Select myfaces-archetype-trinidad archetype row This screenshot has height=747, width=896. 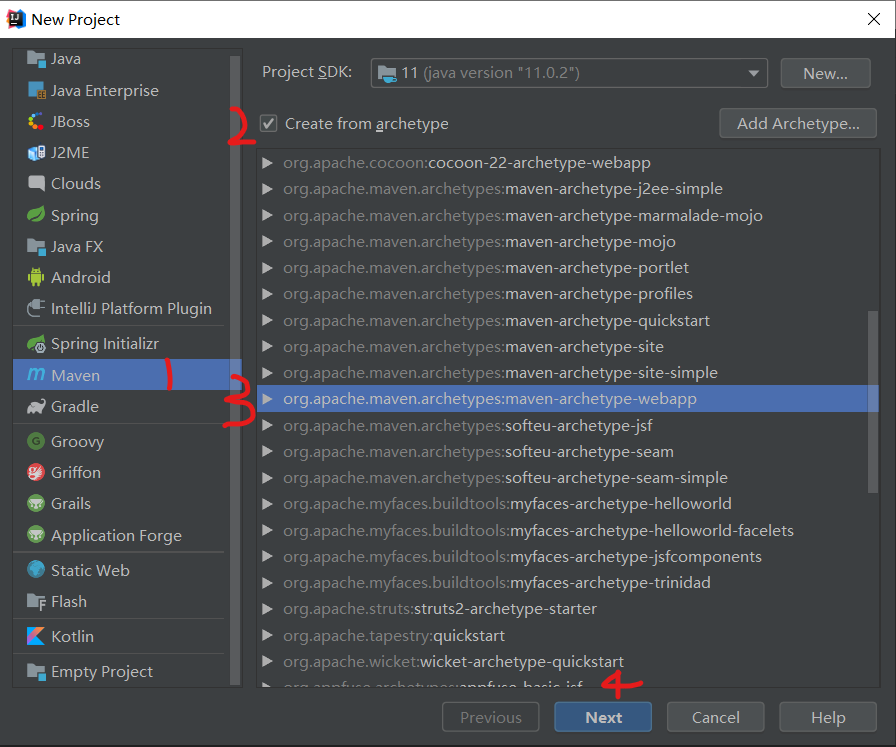point(567,582)
